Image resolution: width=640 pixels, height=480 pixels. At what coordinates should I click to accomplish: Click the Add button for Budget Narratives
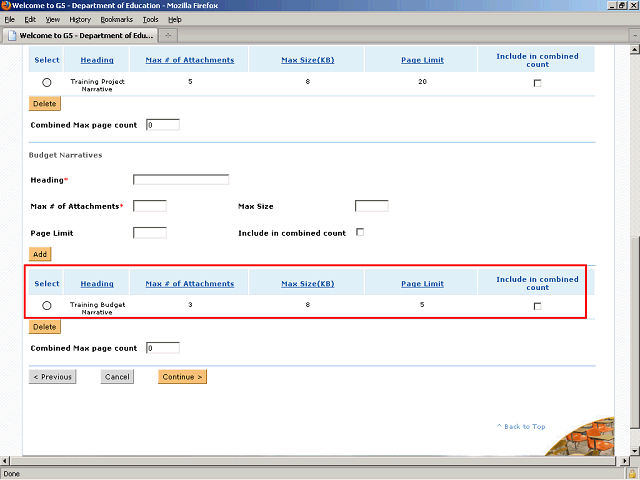click(40, 254)
